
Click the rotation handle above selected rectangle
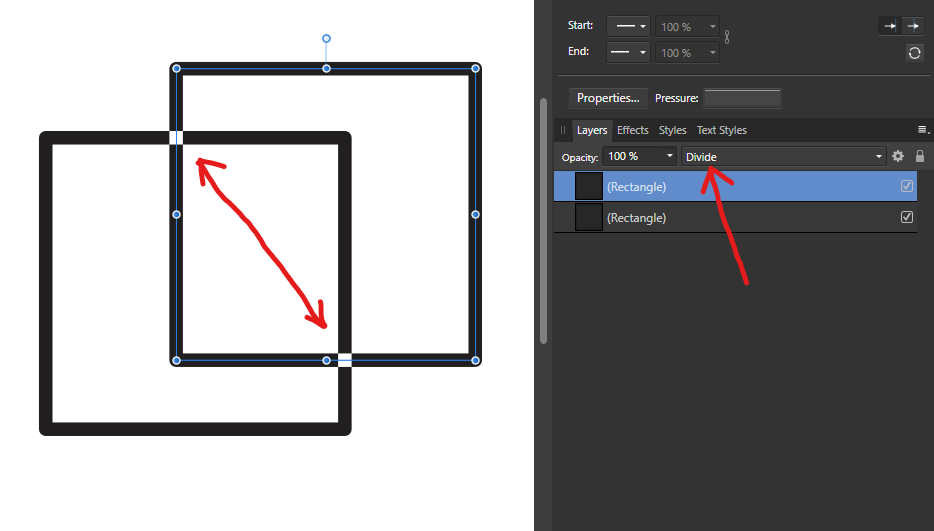point(326,39)
